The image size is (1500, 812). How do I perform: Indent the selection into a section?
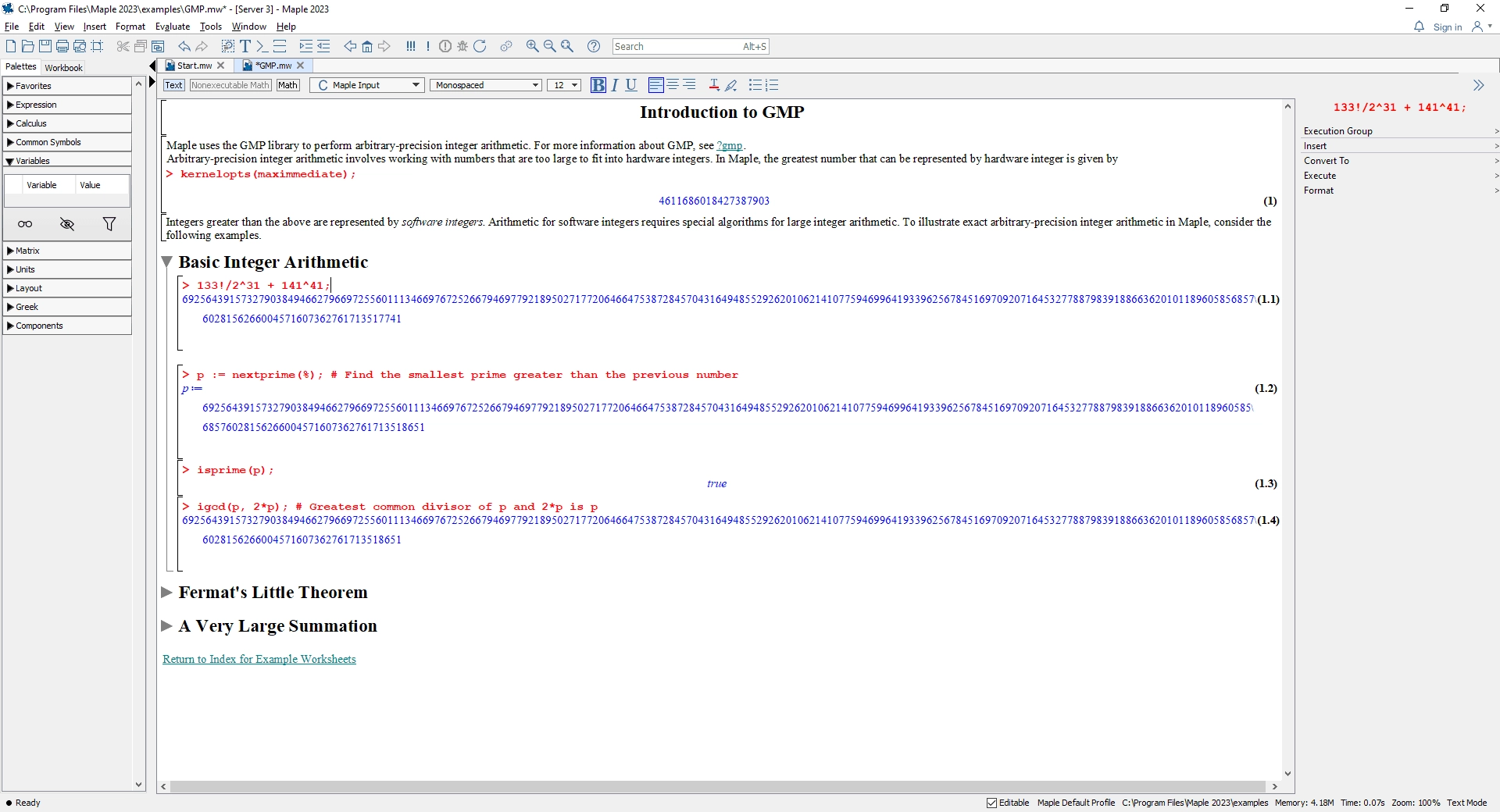coord(305,46)
